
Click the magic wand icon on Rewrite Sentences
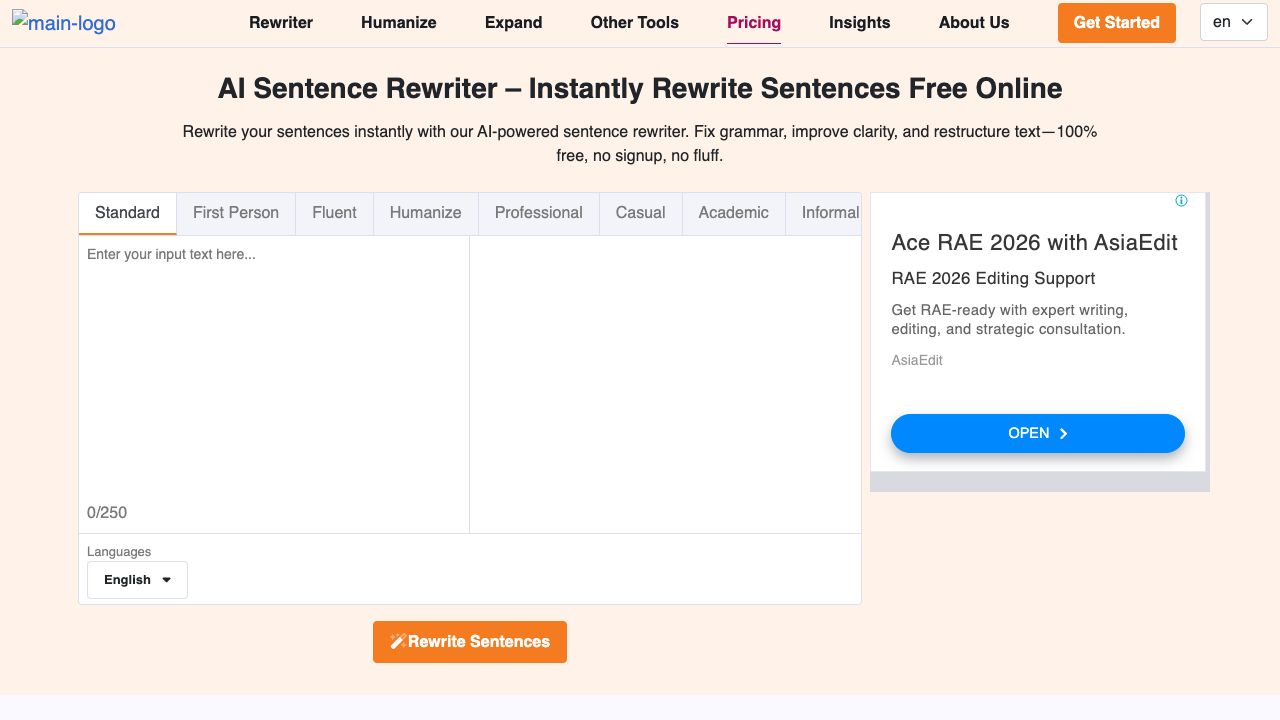(x=399, y=641)
